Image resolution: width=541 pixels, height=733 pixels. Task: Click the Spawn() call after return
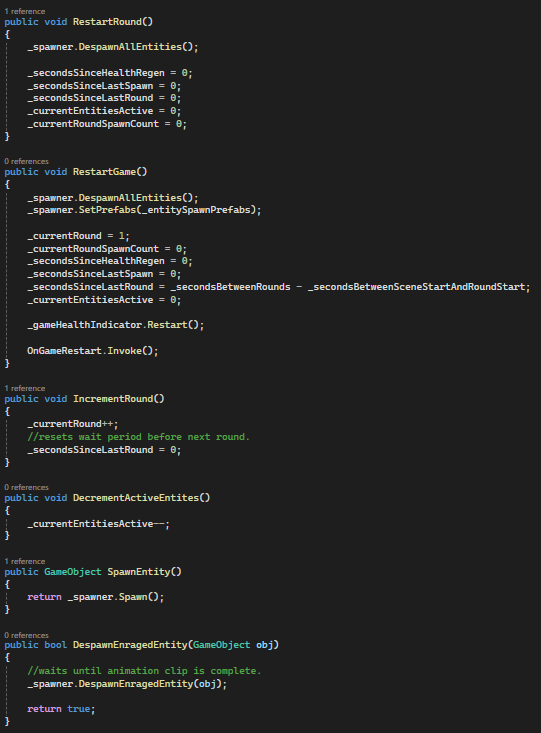pyautogui.click(x=139, y=597)
